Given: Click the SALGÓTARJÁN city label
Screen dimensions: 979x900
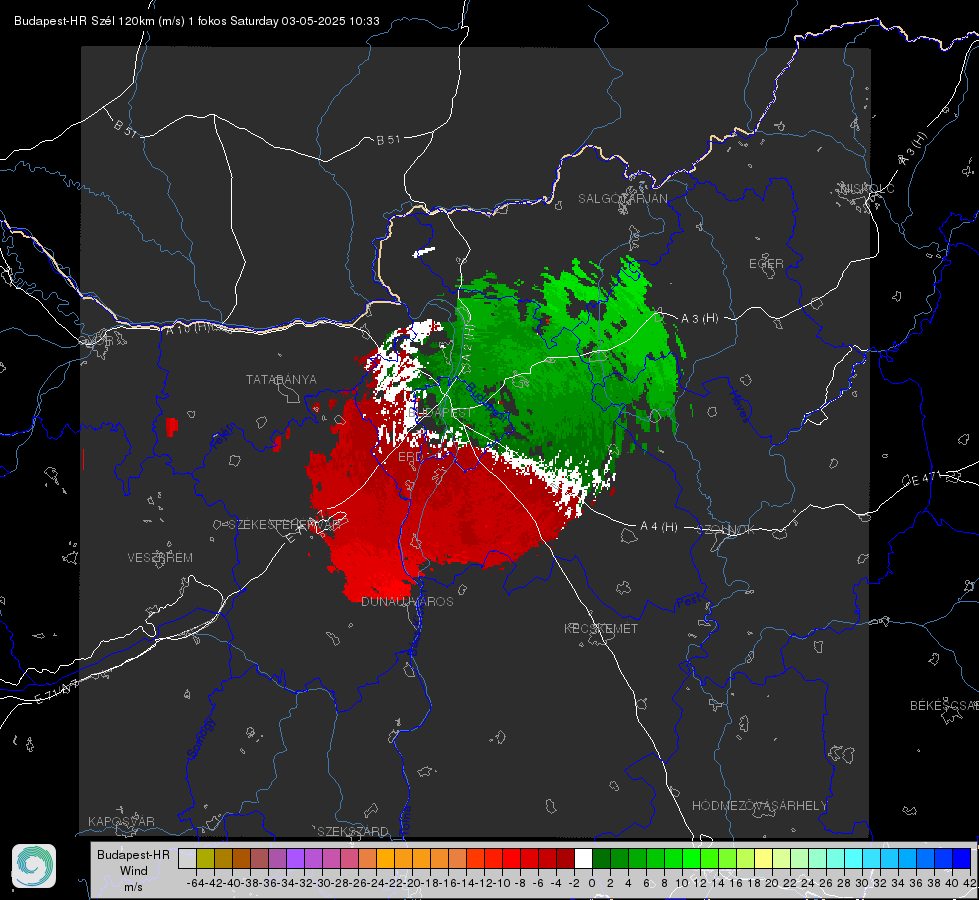Looking at the screenshot, I should 622,199.
